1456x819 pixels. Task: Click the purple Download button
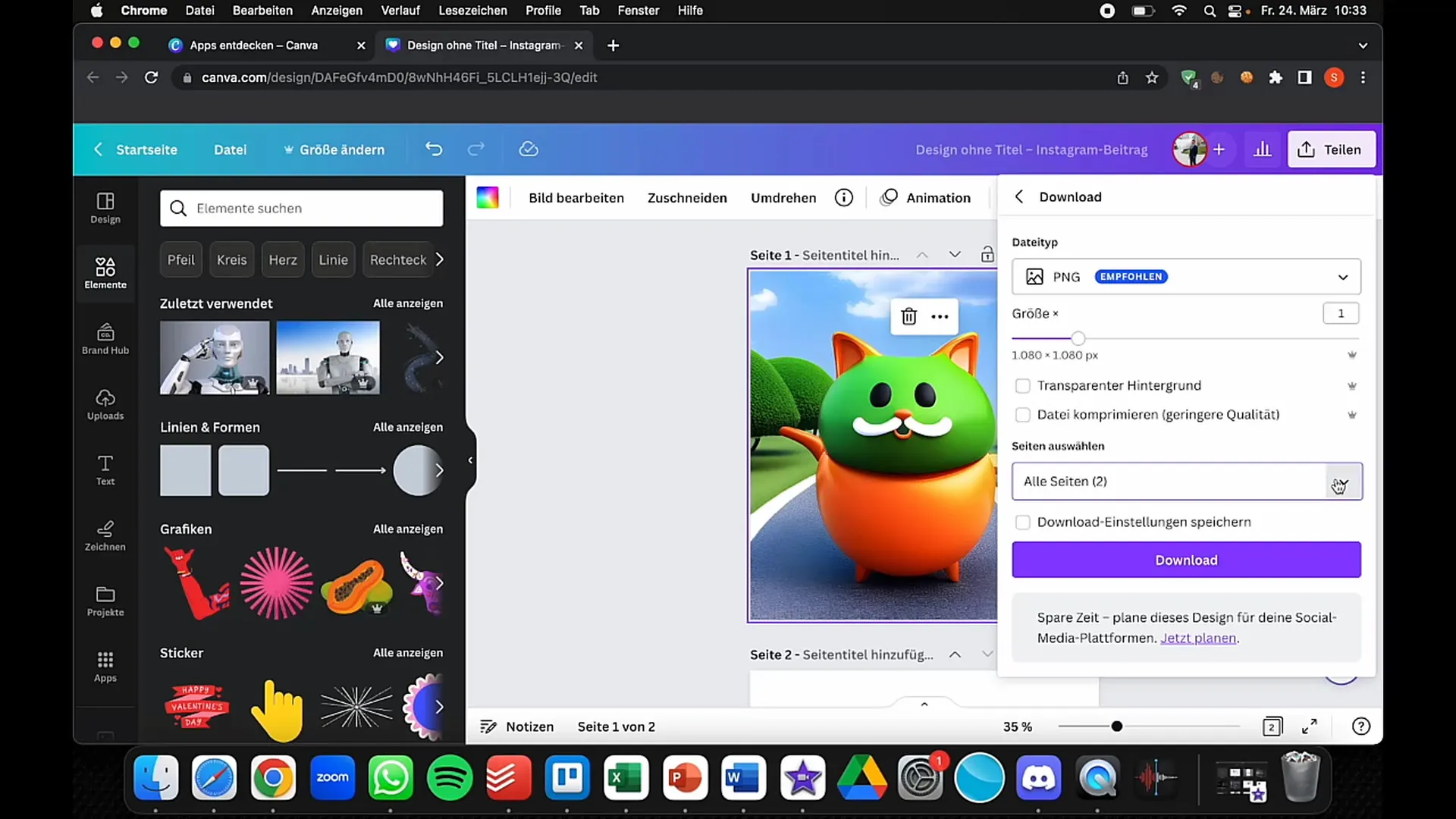[1186, 560]
